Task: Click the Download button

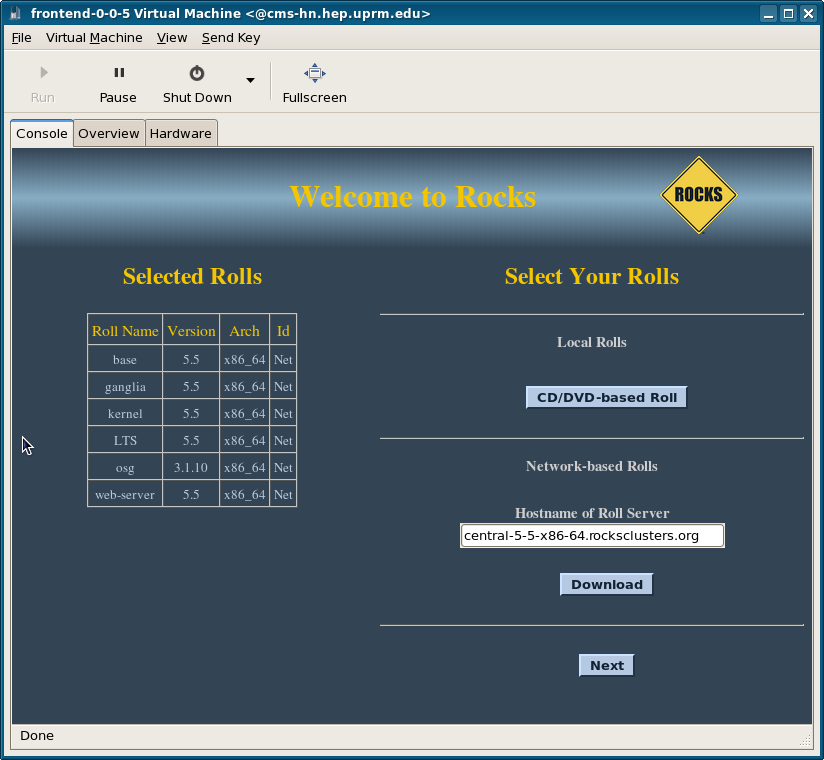Action: click(x=606, y=584)
